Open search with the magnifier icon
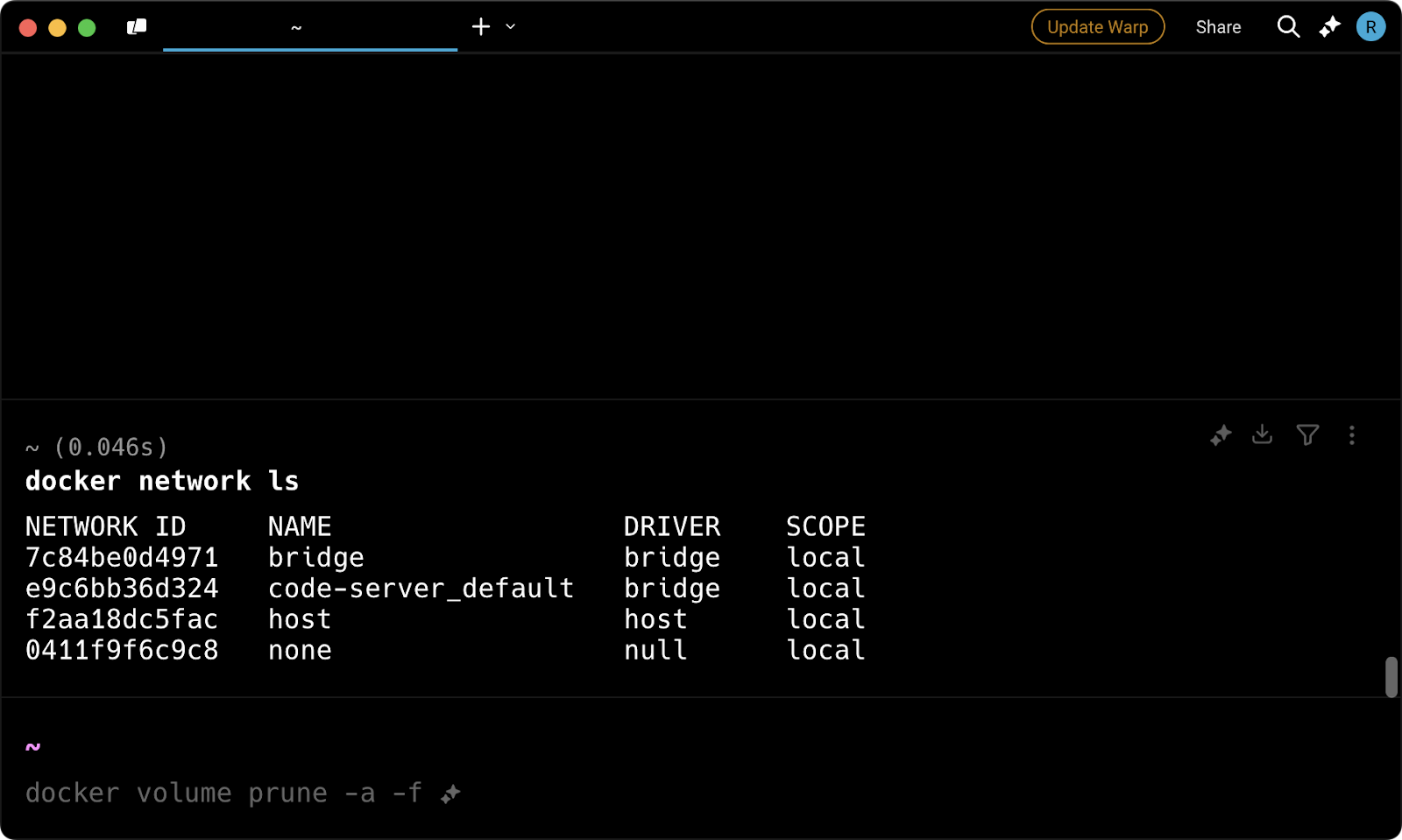 coord(1288,27)
